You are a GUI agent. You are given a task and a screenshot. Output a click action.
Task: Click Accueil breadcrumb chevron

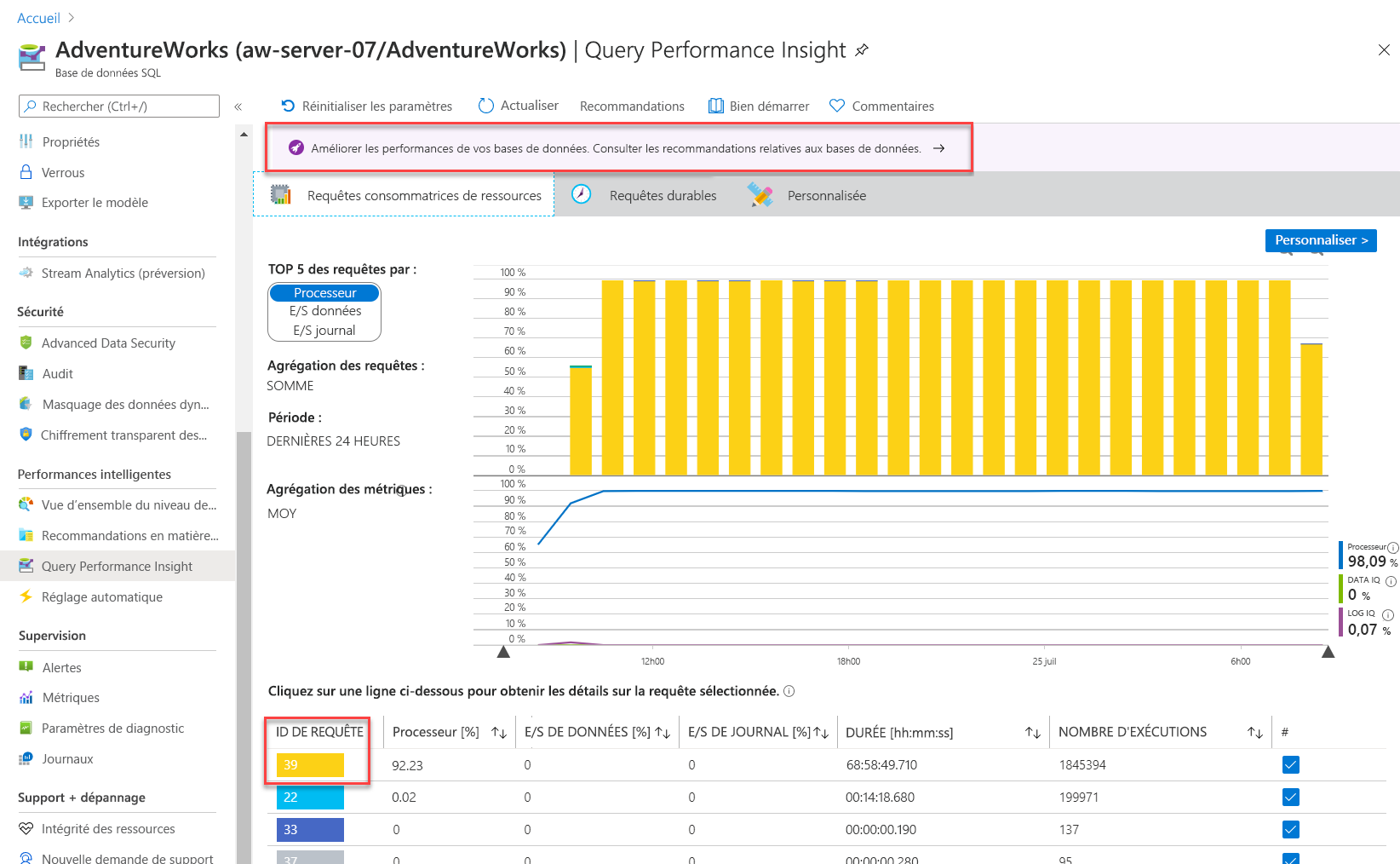71,18
